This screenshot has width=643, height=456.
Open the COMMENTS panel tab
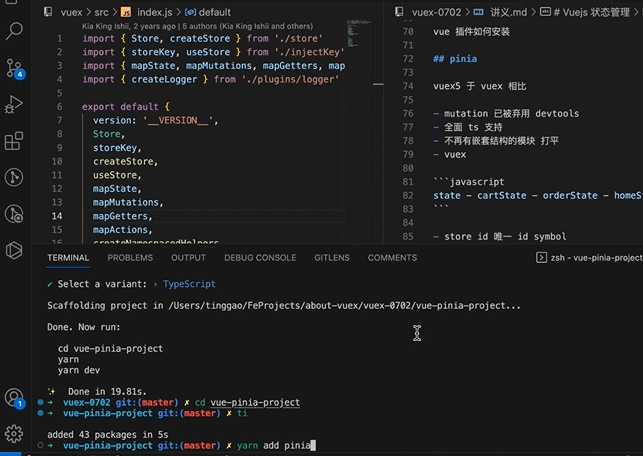pyautogui.click(x=392, y=258)
